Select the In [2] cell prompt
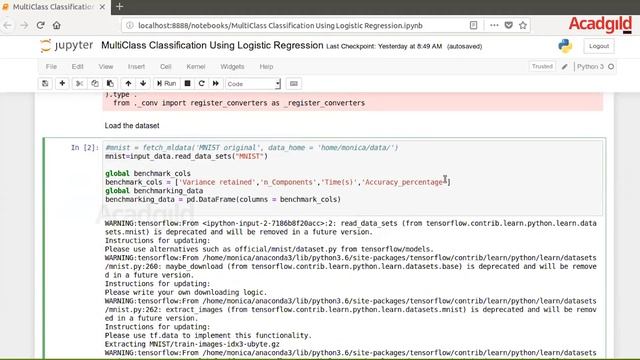This screenshot has height=360, width=640. point(85,148)
